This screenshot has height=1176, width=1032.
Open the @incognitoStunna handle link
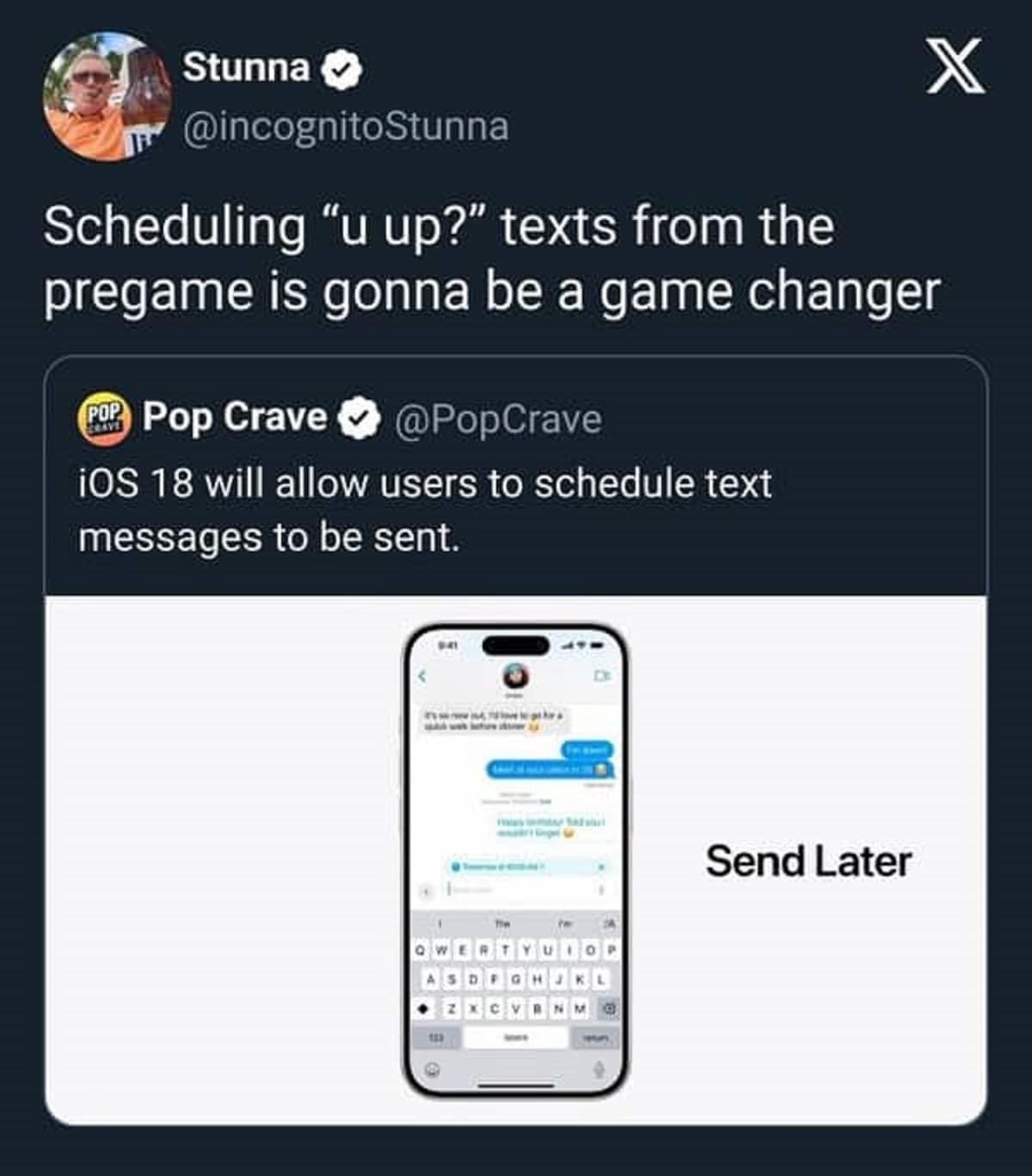pos(345,126)
